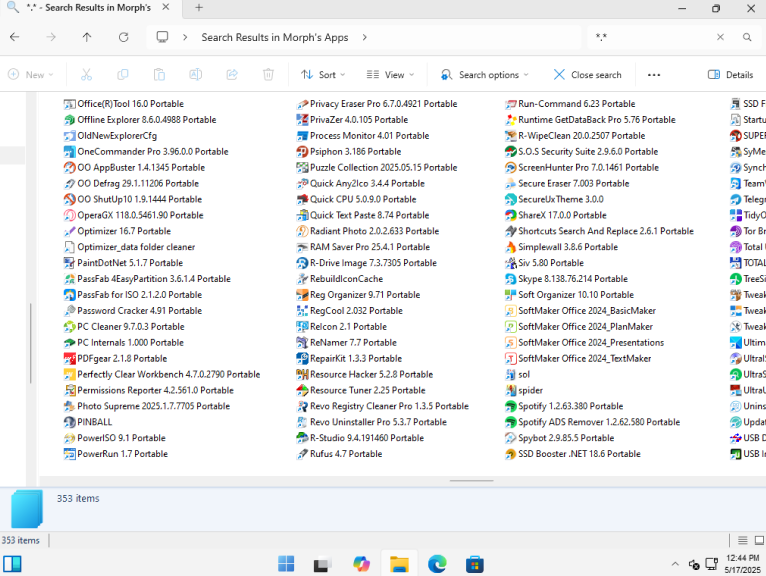Screen dimensions: 766x576
Task: Toggle the Details pane
Action: [730, 75]
